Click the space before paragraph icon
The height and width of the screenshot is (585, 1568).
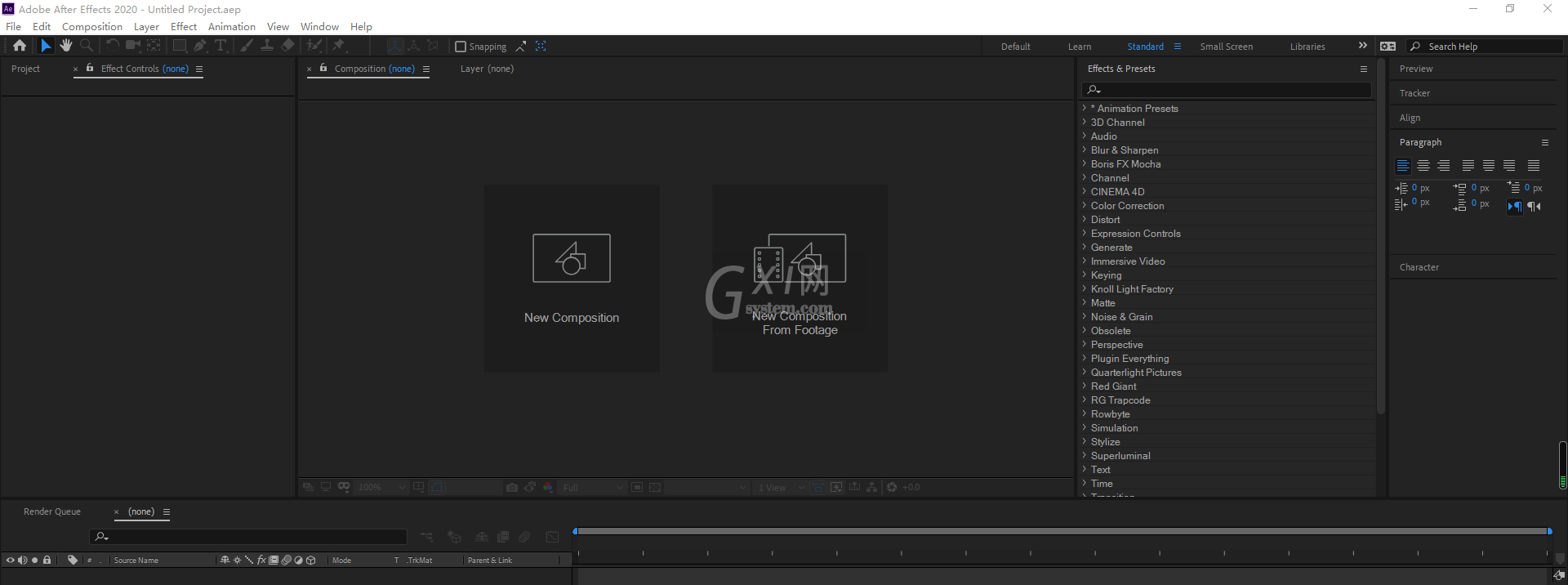1460,188
